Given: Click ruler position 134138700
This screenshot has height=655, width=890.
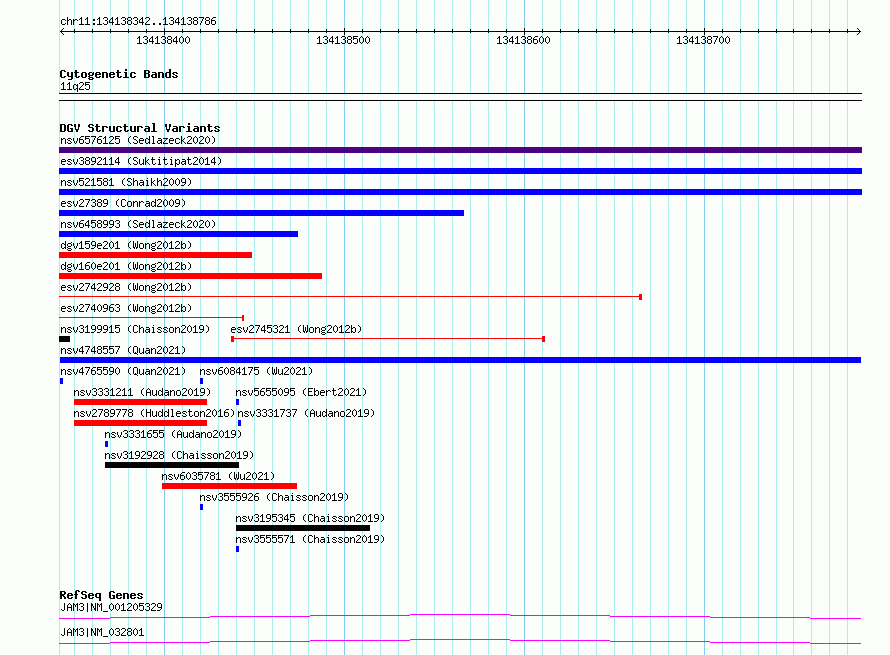Looking at the screenshot, I should point(703,40).
